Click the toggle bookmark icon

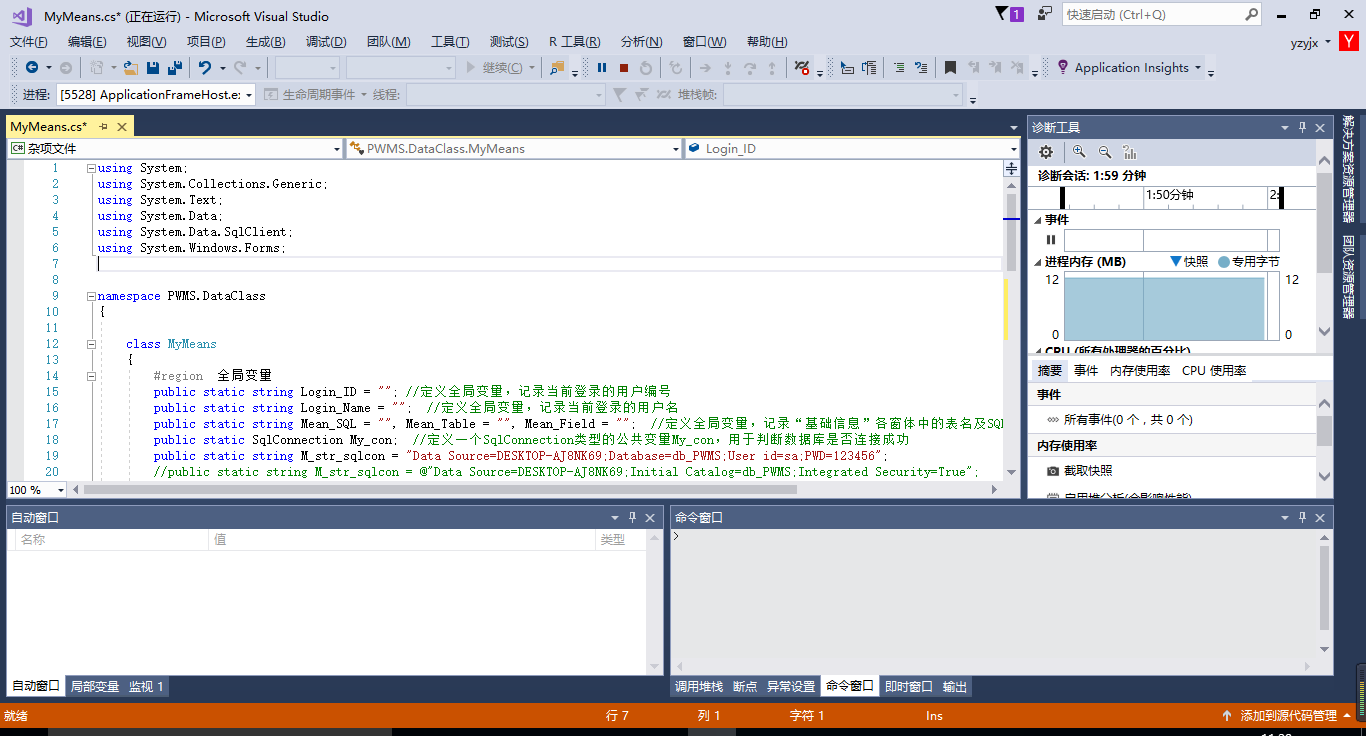[950, 68]
